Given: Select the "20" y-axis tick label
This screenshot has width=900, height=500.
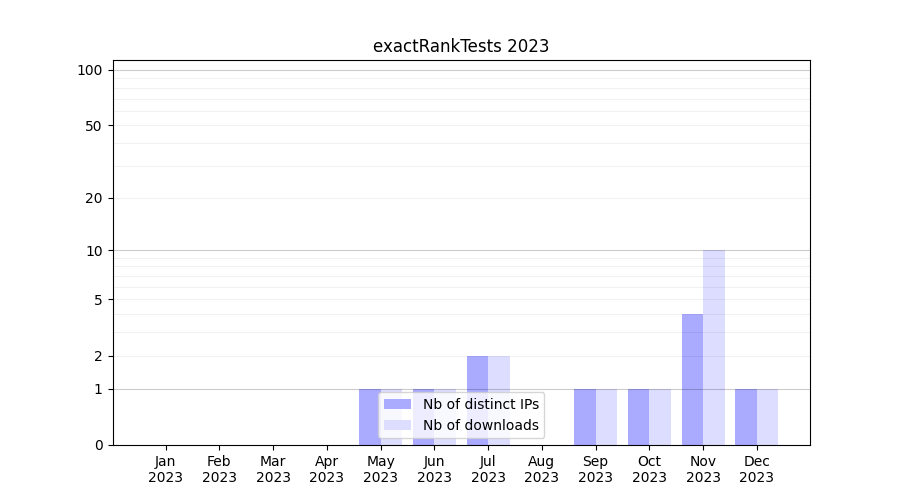Looking at the screenshot, I should pyautogui.click(x=94, y=198).
